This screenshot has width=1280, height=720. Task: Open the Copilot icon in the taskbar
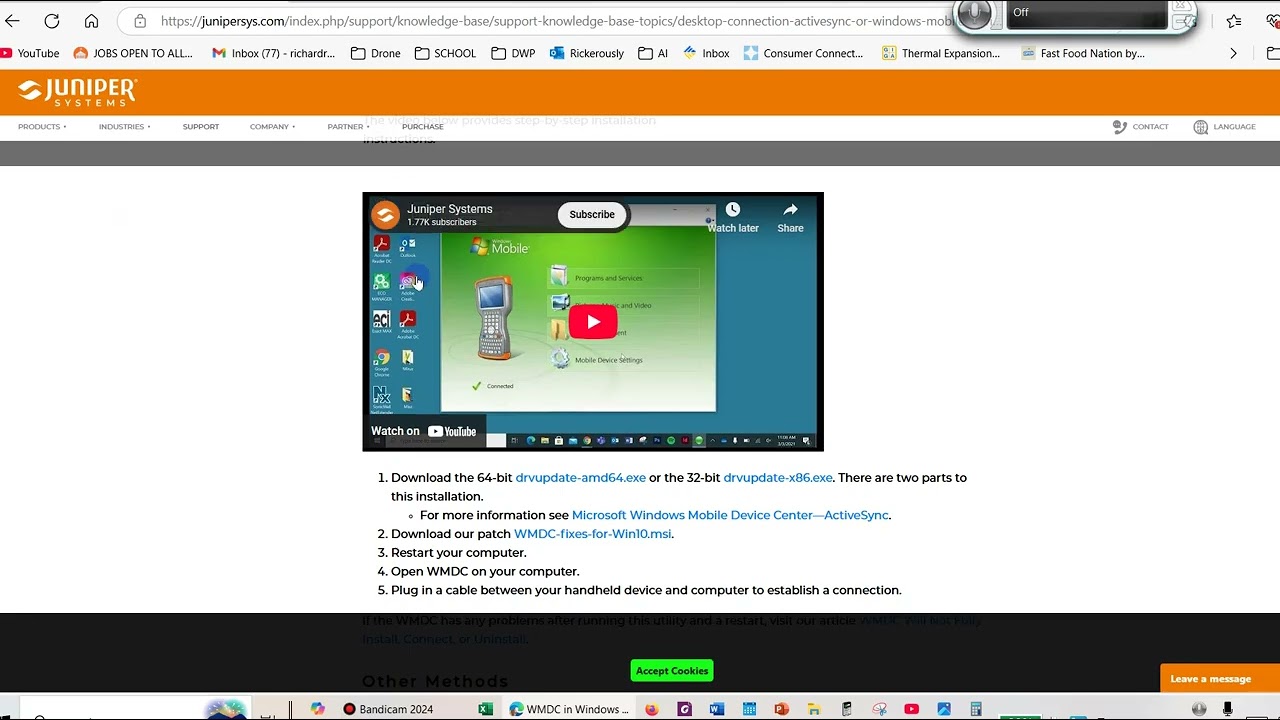(x=318, y=709)
